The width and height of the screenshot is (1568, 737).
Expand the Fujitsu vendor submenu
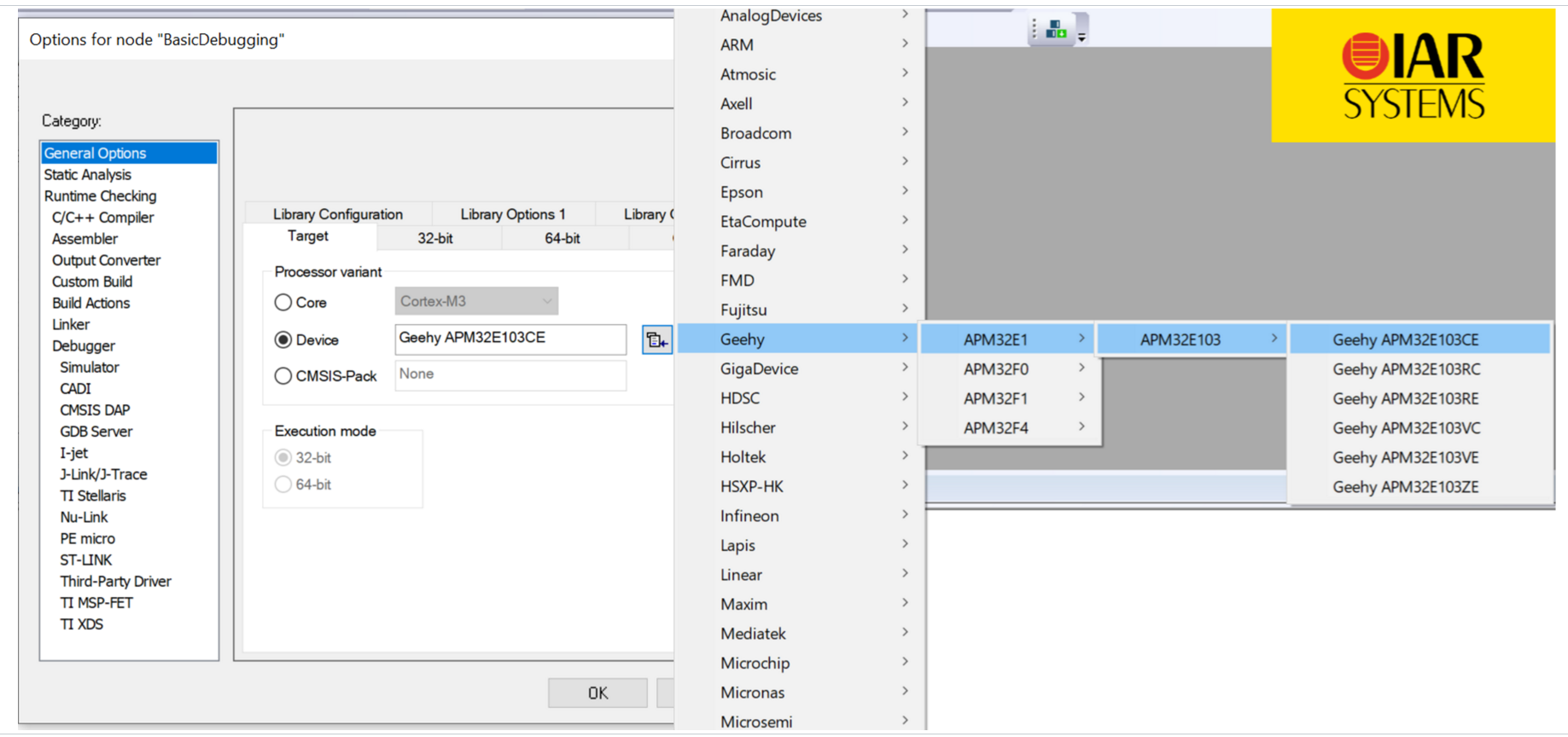click(801, 310)
